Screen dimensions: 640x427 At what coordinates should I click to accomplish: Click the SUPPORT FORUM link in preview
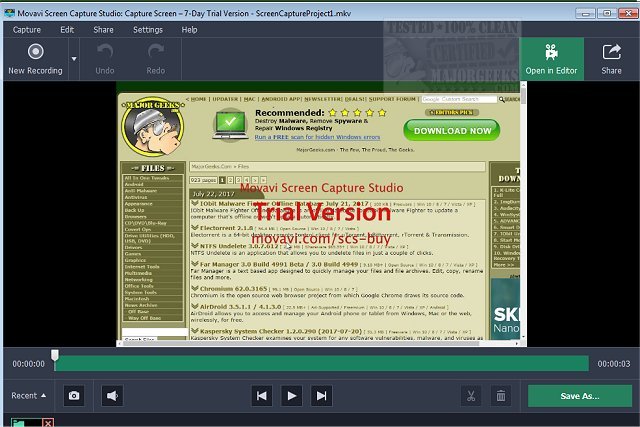pyautogui.click(x=392, y=99)
